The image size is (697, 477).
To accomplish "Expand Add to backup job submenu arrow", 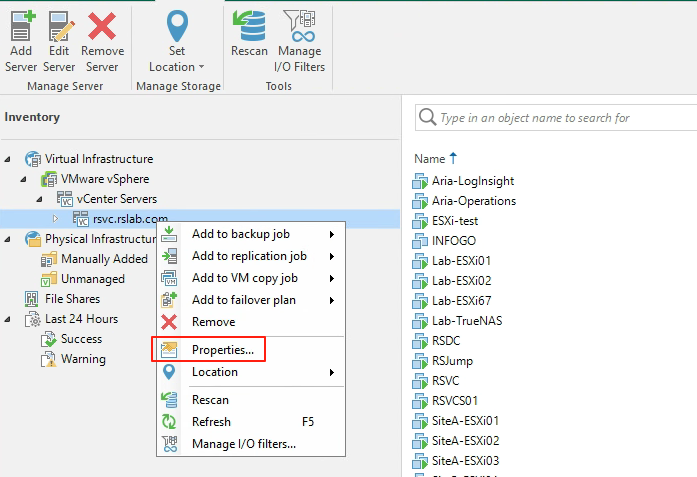I will 332,234.
